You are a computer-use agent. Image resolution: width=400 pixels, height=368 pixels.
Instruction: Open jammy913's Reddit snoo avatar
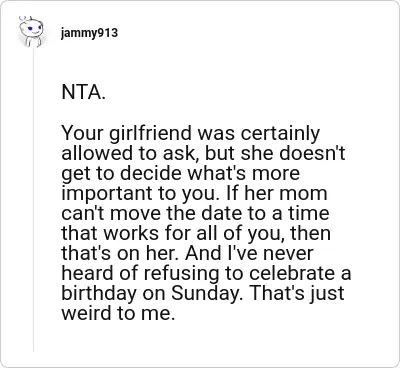point(31,32)
